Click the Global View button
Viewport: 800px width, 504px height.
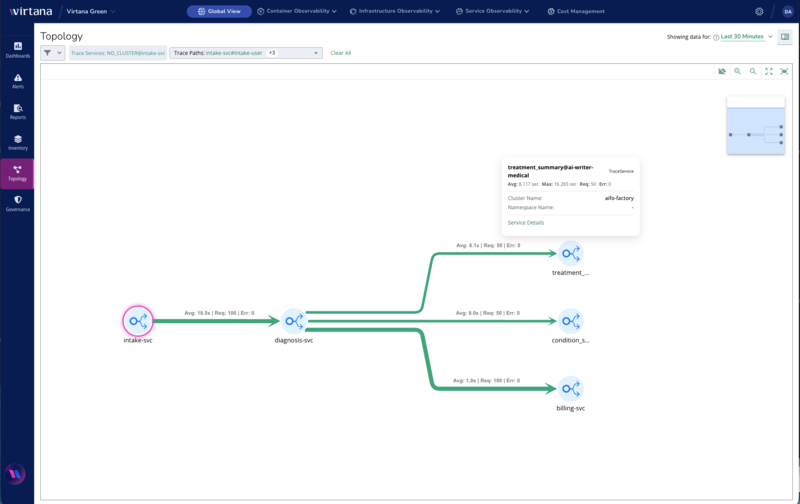click(x=219, y=11)
